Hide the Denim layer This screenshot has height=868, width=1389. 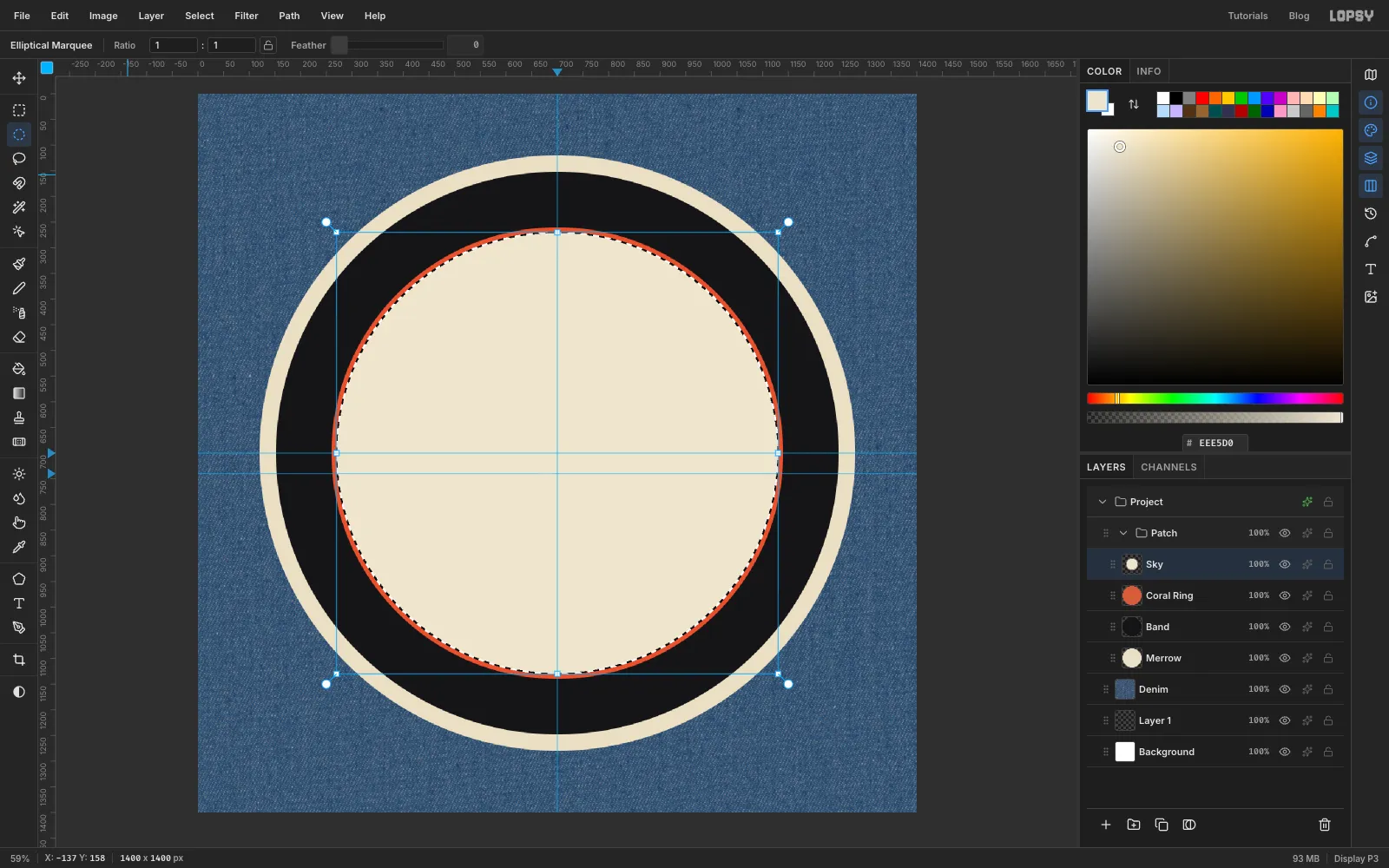(1285, 689)
